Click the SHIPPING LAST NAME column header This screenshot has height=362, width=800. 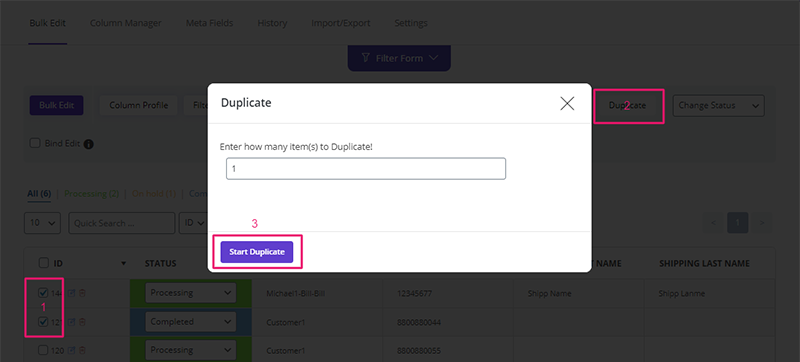(x=704, y=264)
